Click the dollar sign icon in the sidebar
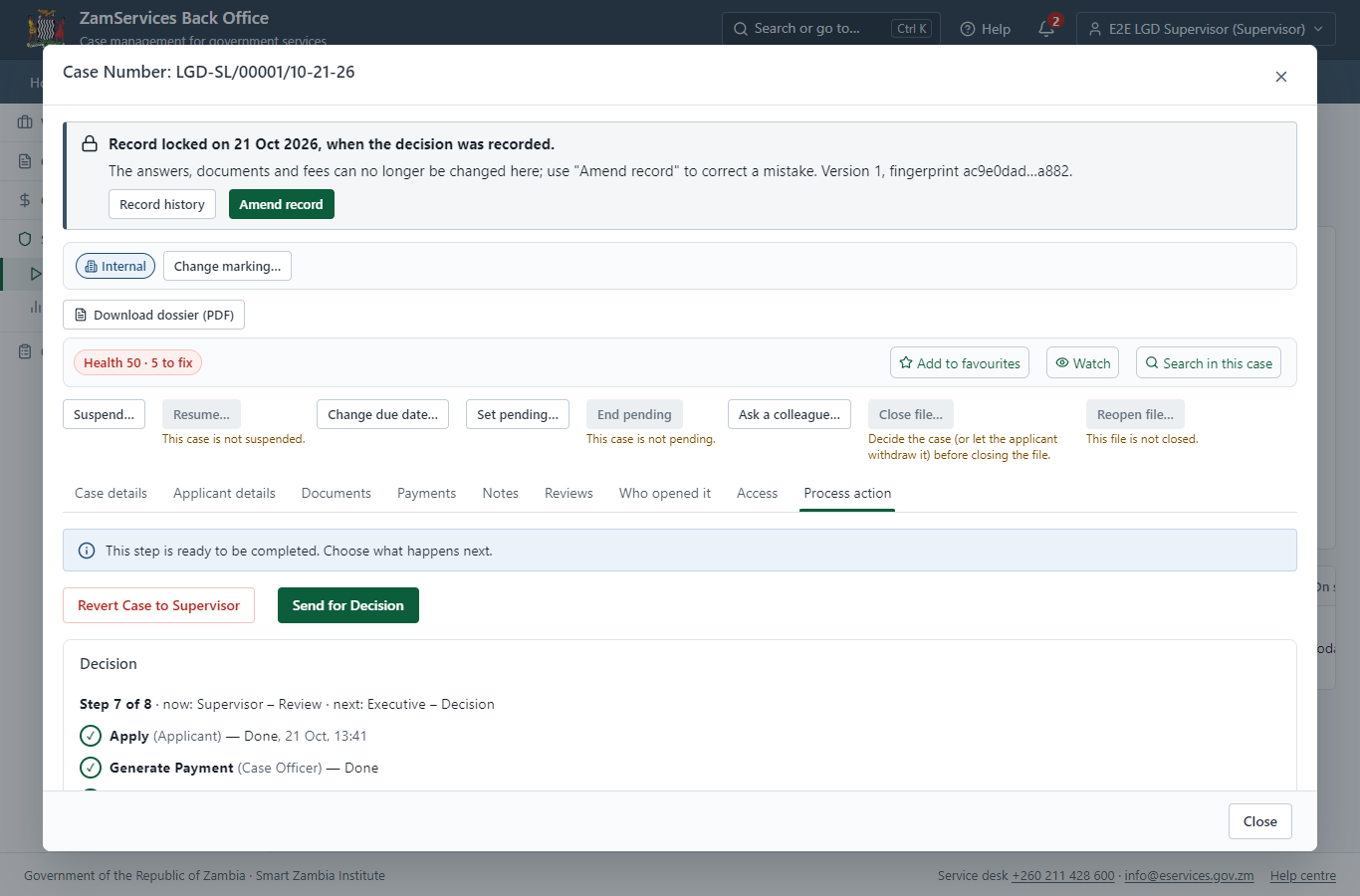Screen dimensions: 1360x896 point(25,200)
